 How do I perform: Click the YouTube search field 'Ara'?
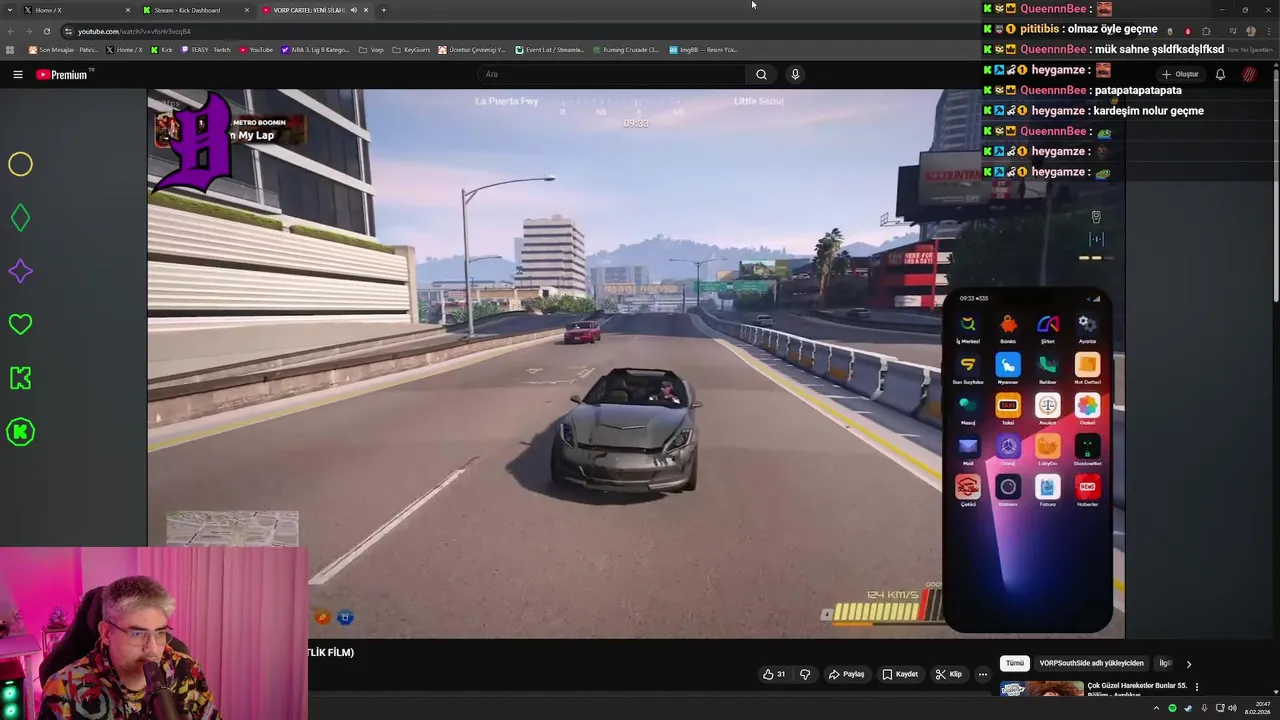(x=610, y=74)
